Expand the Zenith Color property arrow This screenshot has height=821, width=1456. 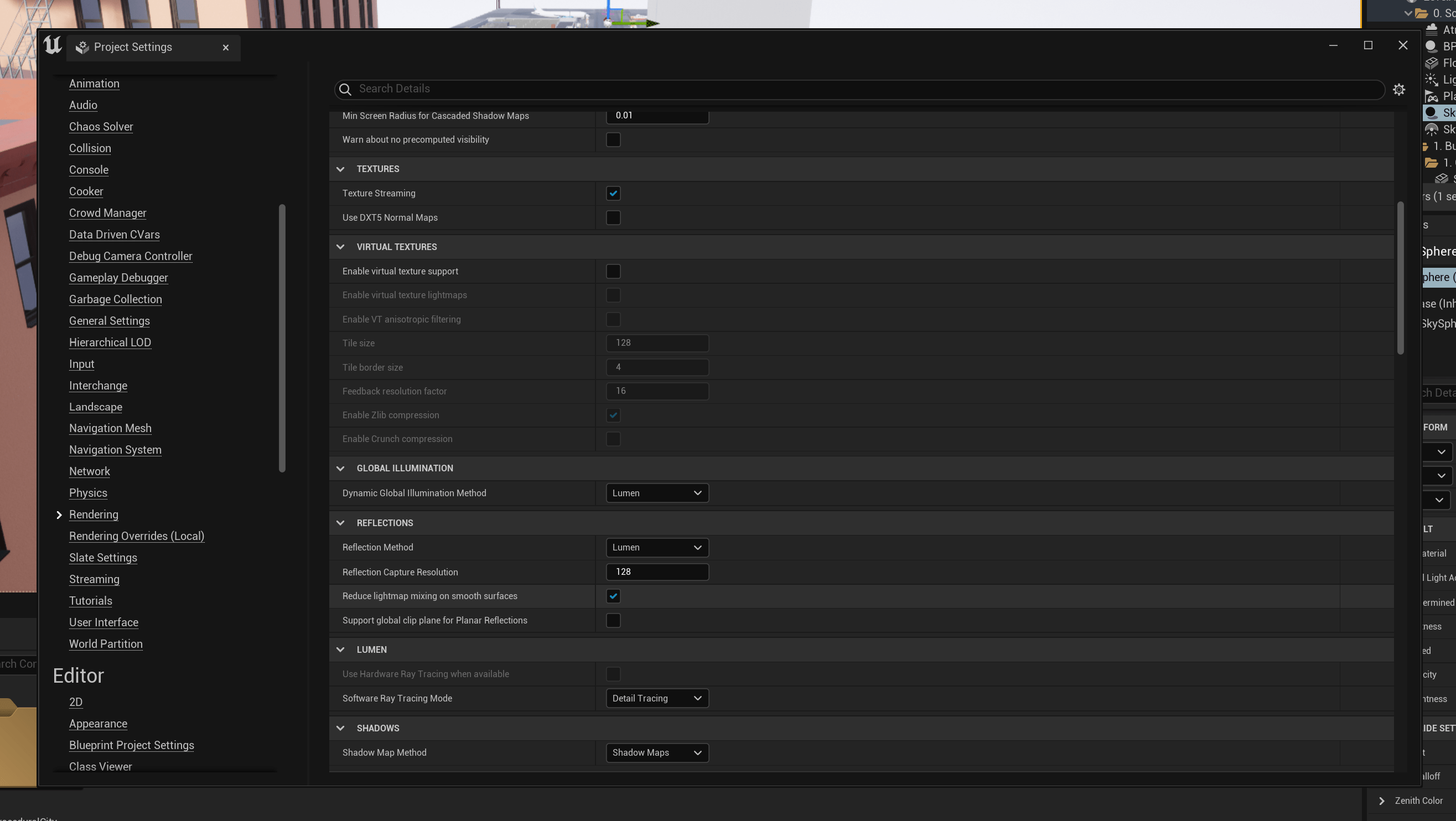pyautogui.click(x=1382, y=801)
